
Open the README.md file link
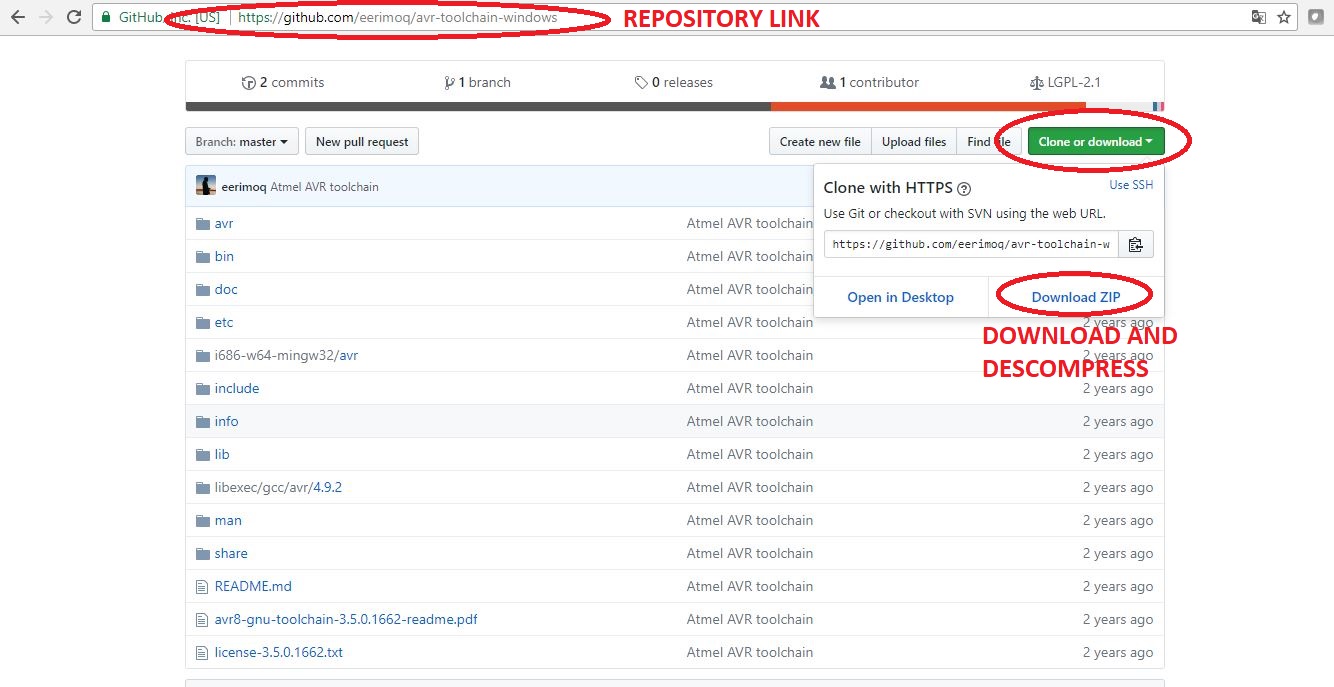pos(253,587)
